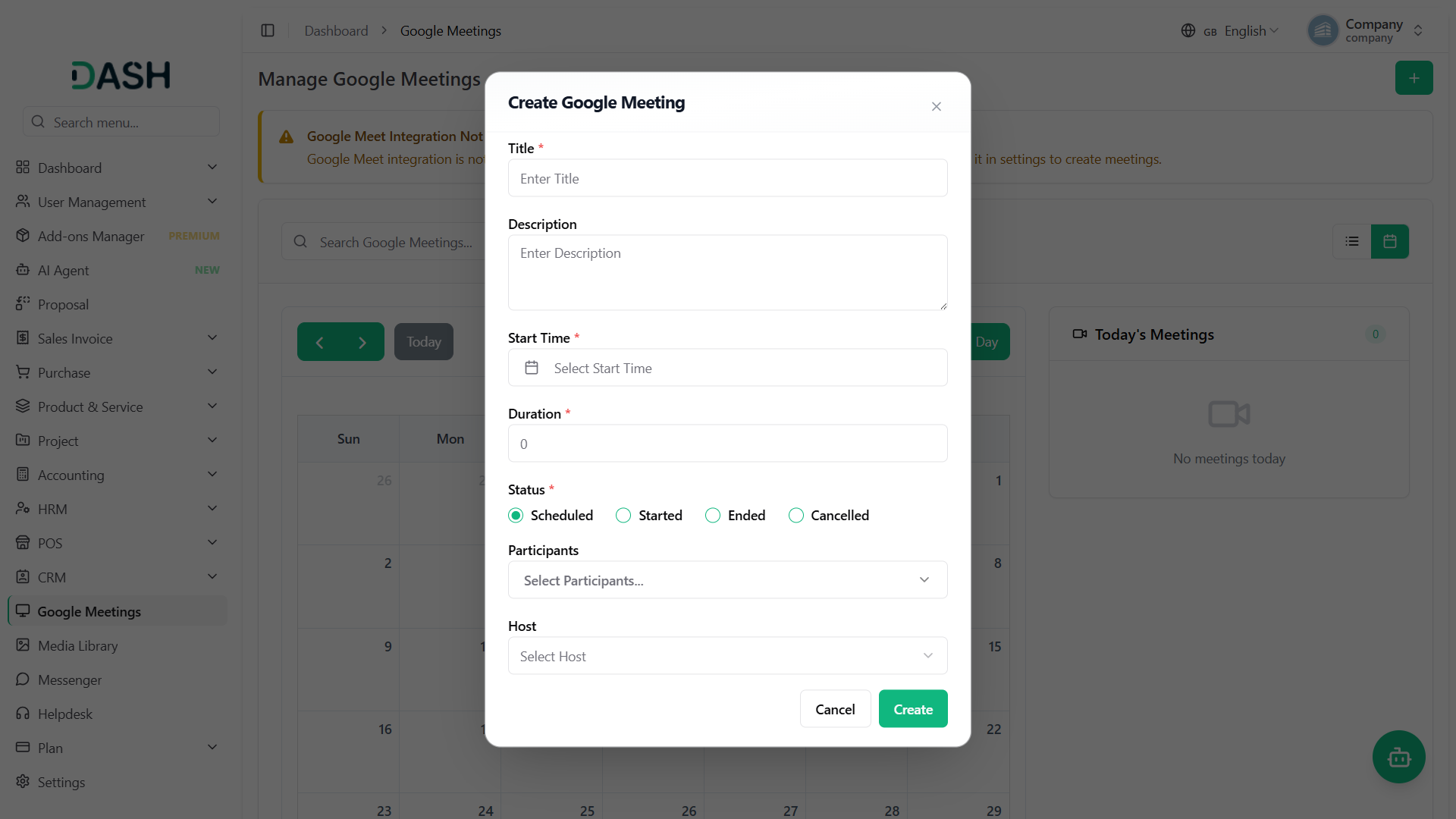Select the Ended status radio
Image resolution: width=1456 pixels, height=819 pixels.
pyautogui.click(x=713, y=516)
